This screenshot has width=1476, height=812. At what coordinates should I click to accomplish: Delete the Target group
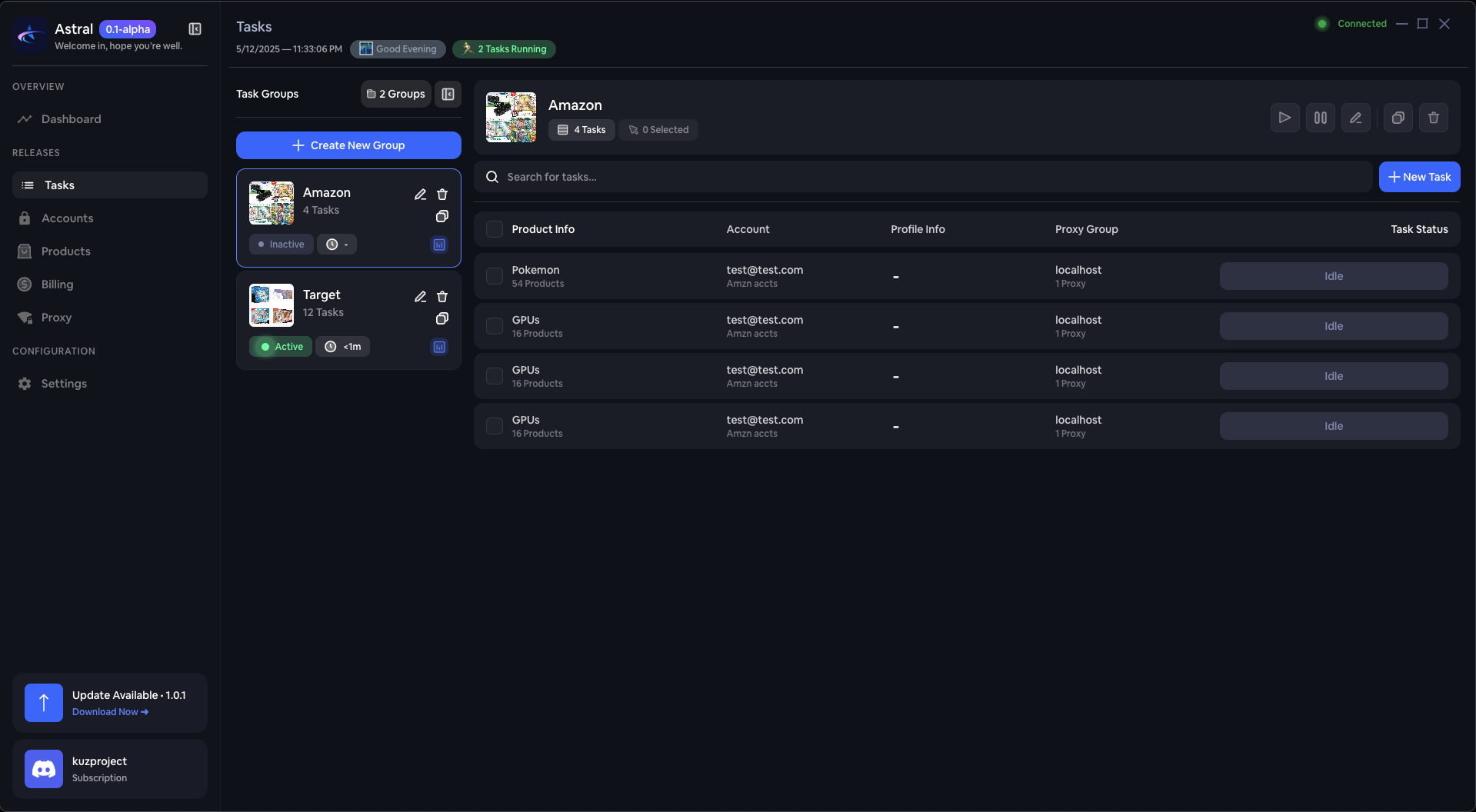pyautogui.click(x=442, y=297)
